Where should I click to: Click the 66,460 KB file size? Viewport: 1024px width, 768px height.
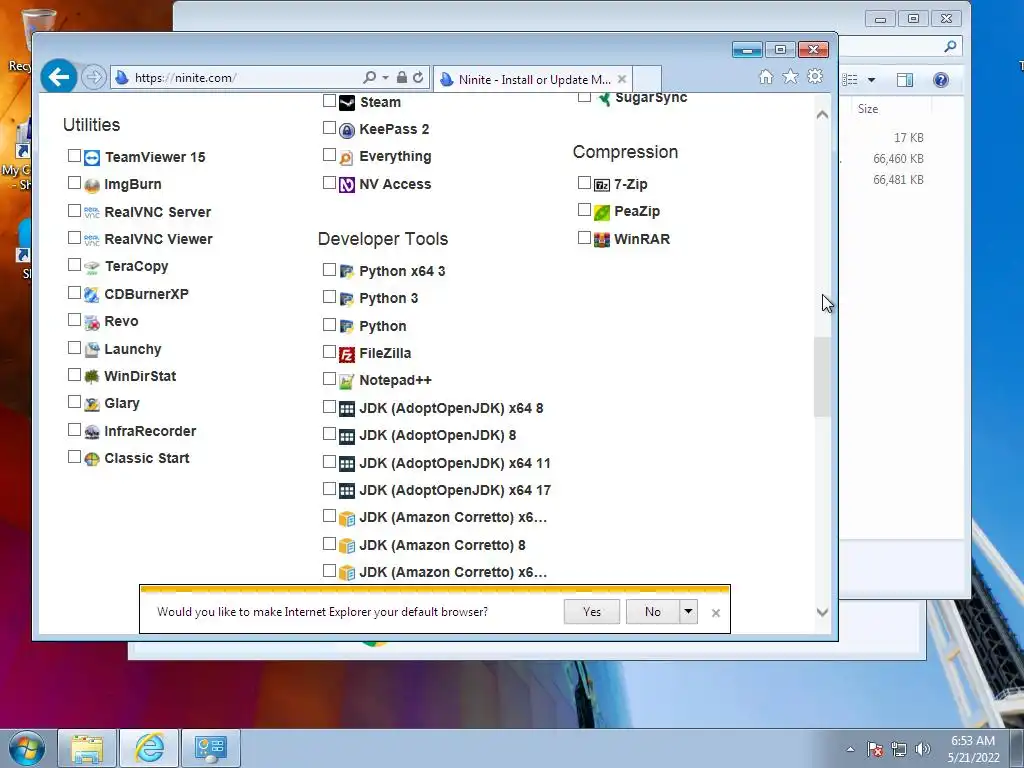click(x=898, y=159)
